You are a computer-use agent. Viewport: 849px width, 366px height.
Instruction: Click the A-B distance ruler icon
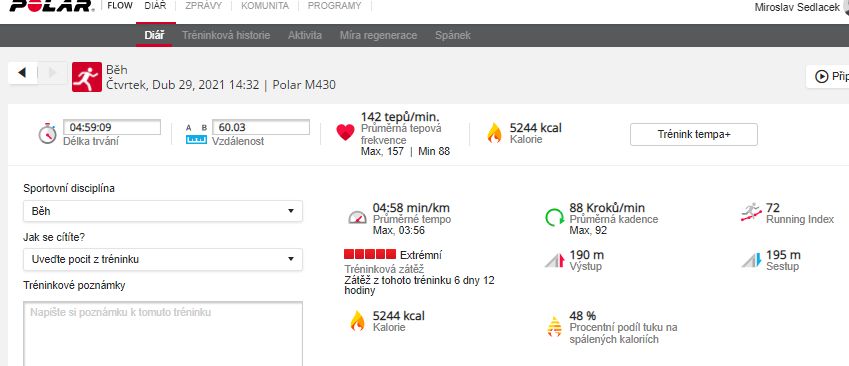click(x=197, y=134)
